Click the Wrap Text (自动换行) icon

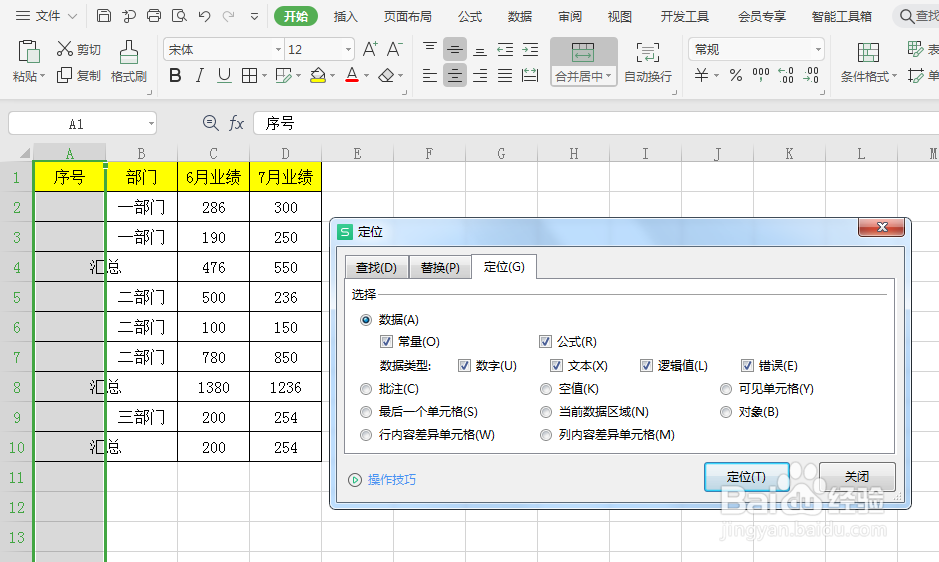pyautogui.click(x=647, y=53)
